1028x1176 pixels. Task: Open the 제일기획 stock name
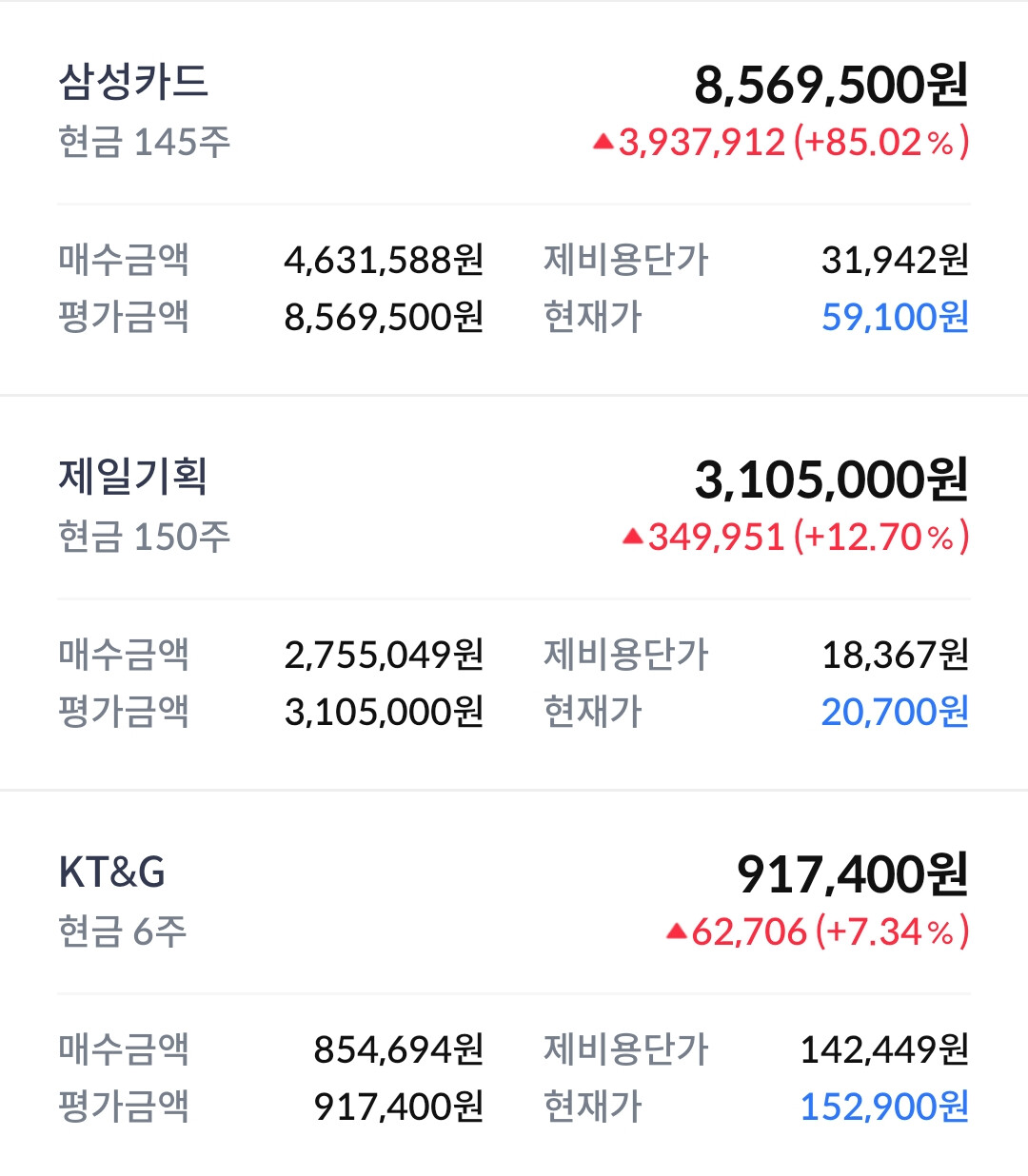click(133, 477)
